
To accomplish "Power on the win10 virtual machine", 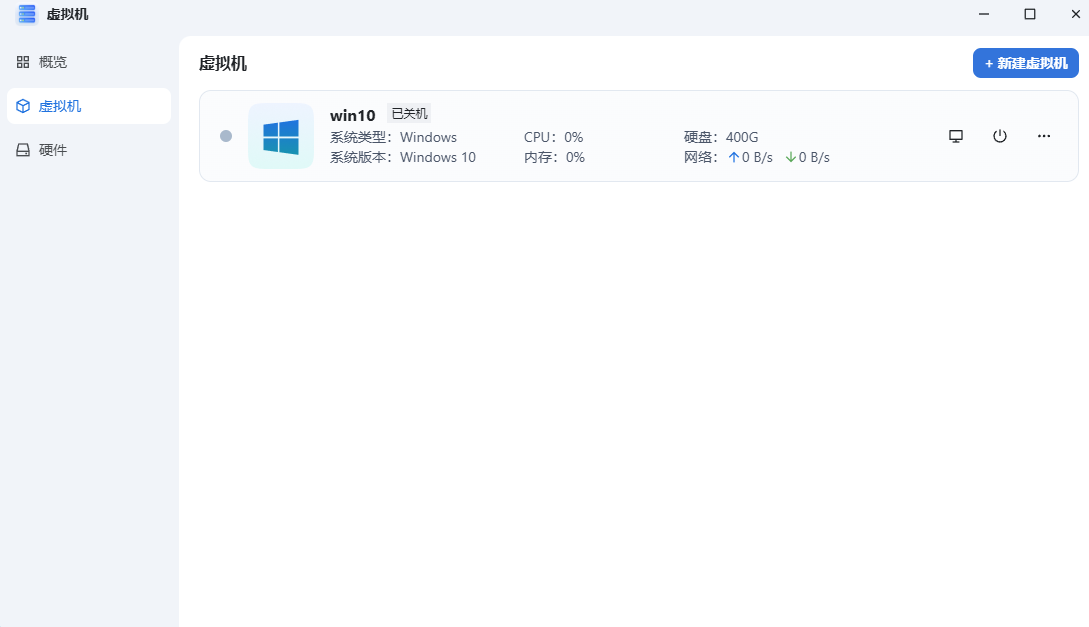I will tap(999, 136).
